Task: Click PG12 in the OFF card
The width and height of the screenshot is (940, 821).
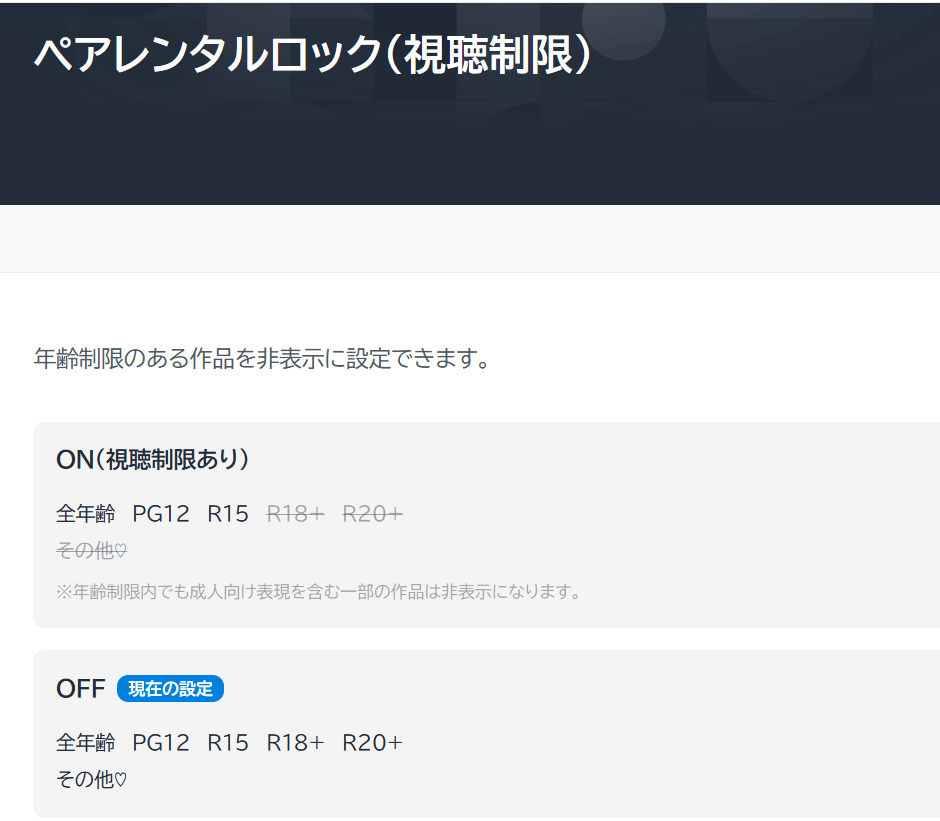Action: 160,743
